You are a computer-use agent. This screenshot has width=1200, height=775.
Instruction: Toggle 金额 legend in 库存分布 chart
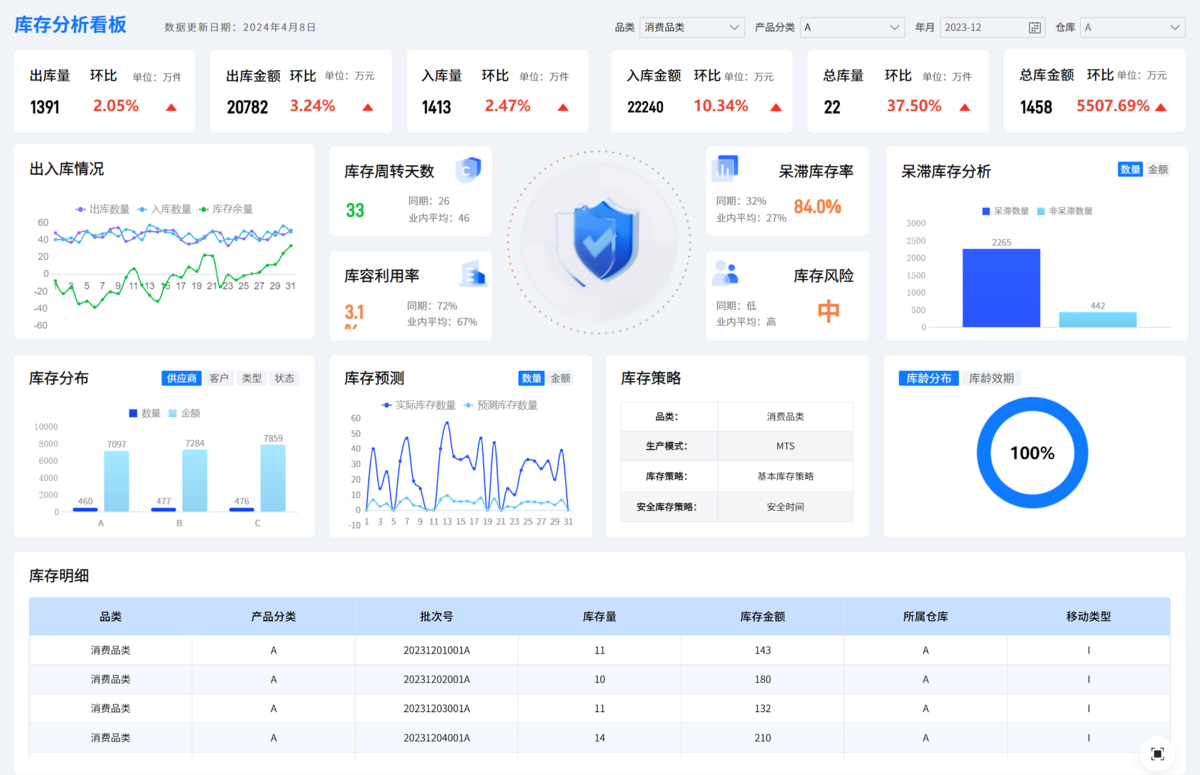(183, 413)
